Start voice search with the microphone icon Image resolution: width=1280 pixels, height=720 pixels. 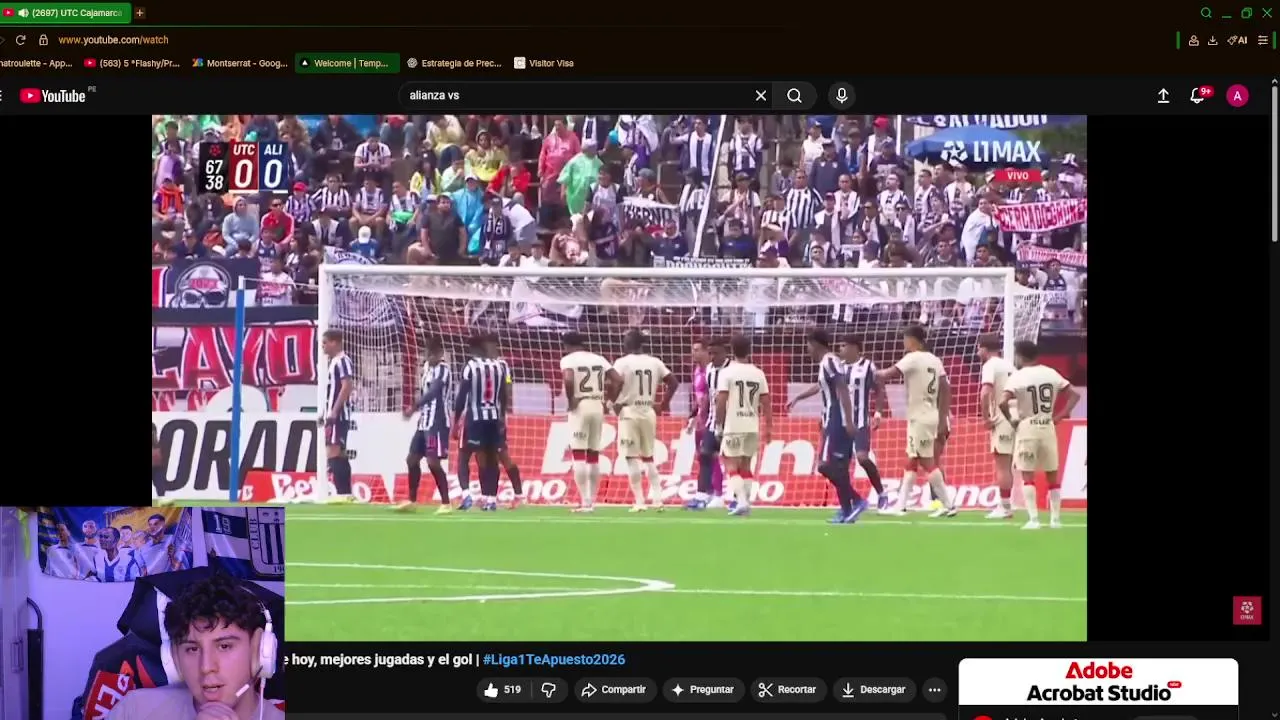842,96
